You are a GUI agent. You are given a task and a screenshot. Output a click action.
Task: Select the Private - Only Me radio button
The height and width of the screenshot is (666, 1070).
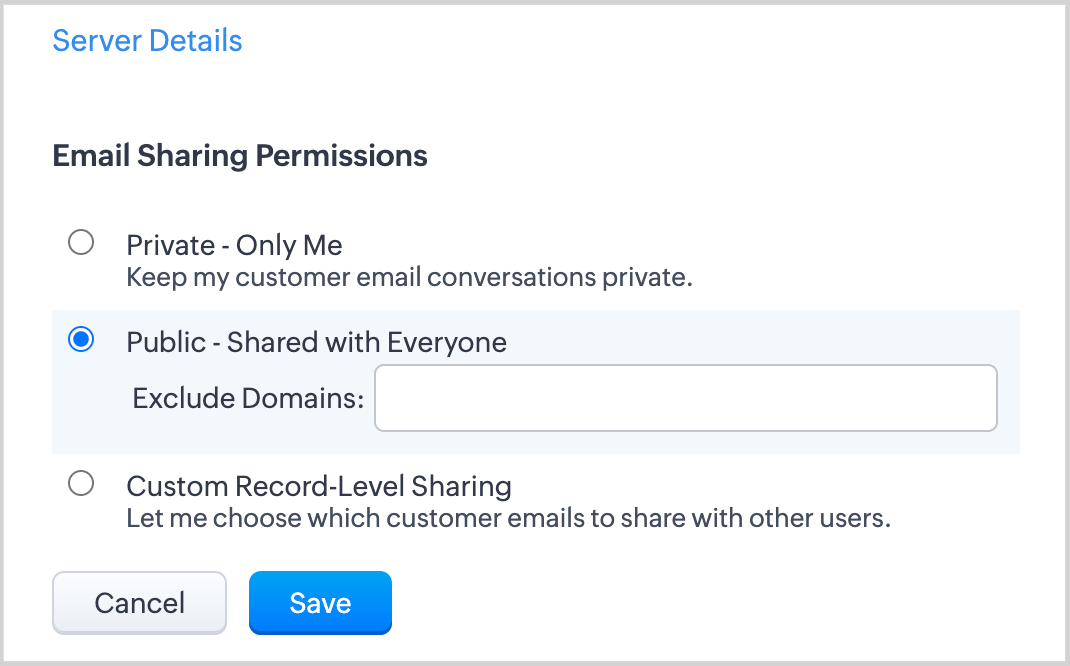pos(80,243)
